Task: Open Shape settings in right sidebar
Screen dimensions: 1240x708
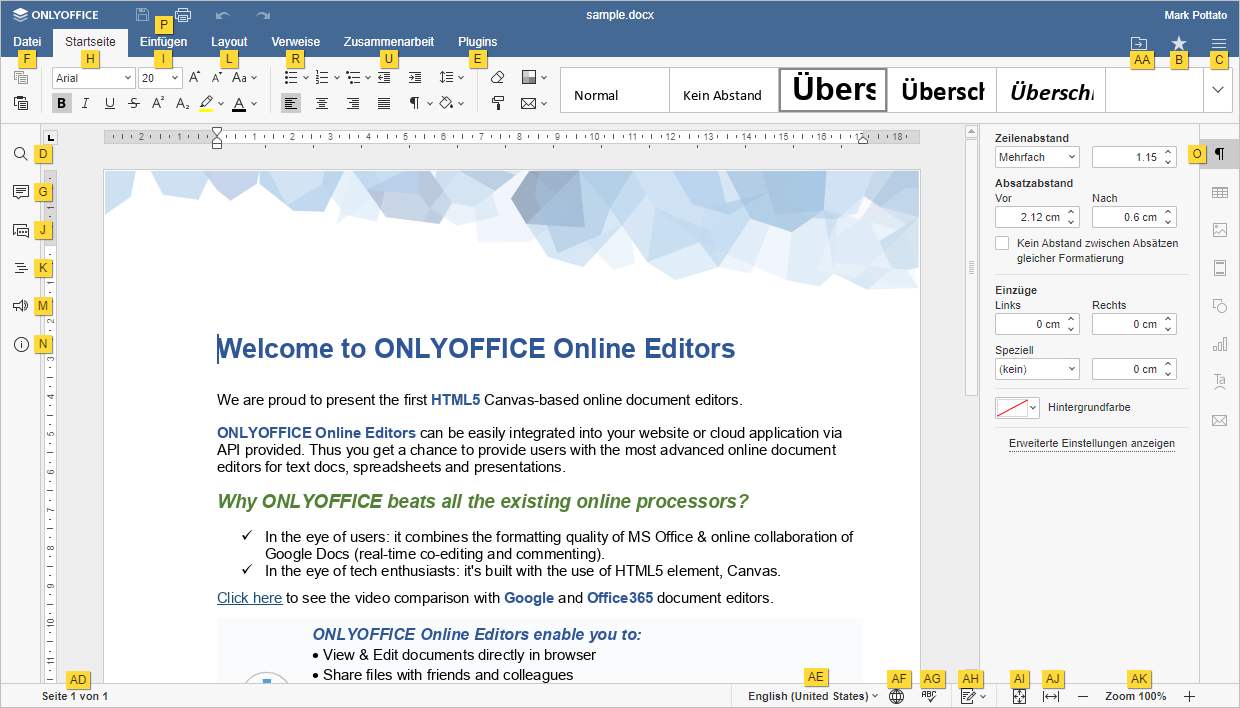Action: 1219,306
